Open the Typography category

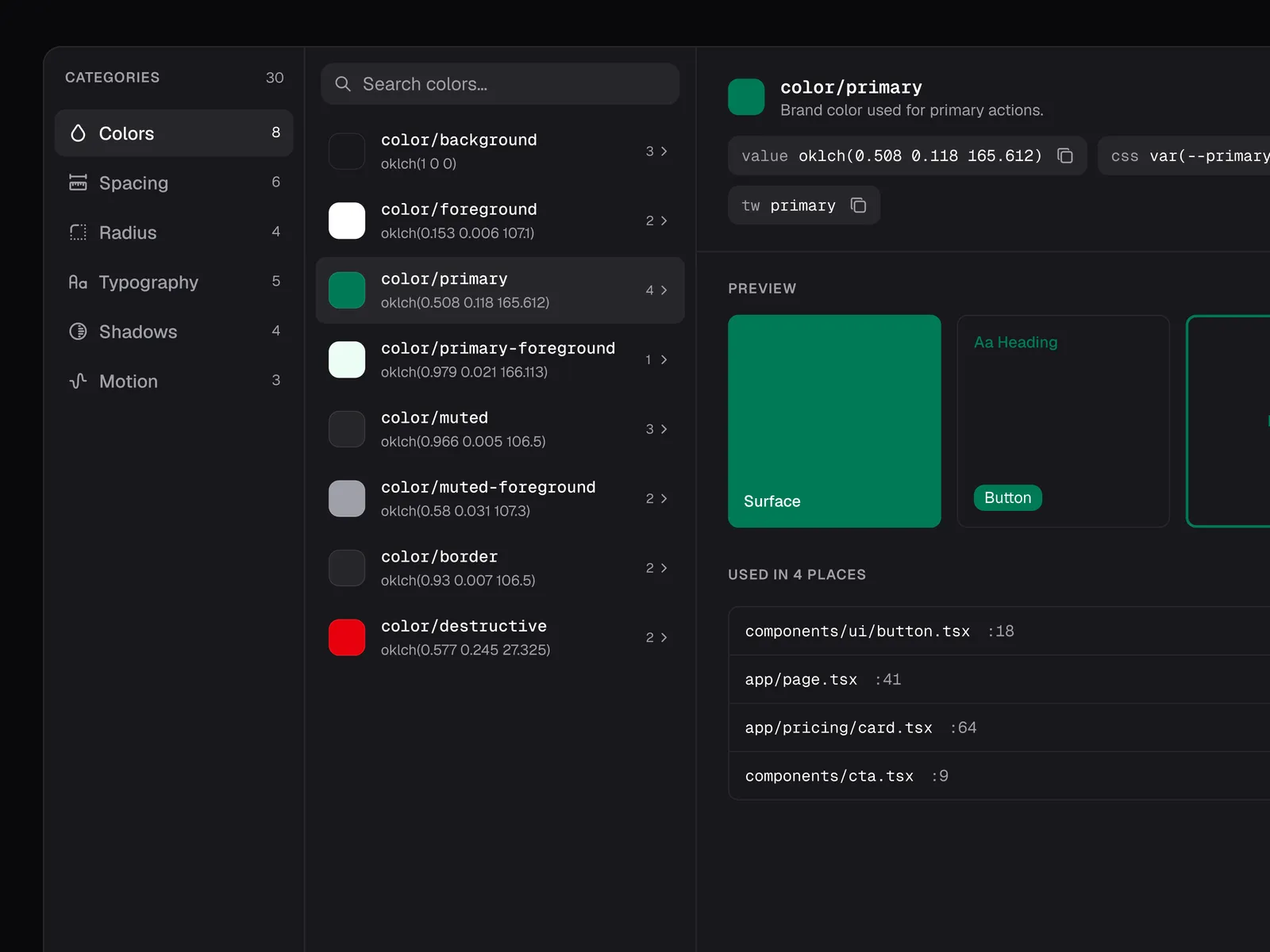[174, 282]
